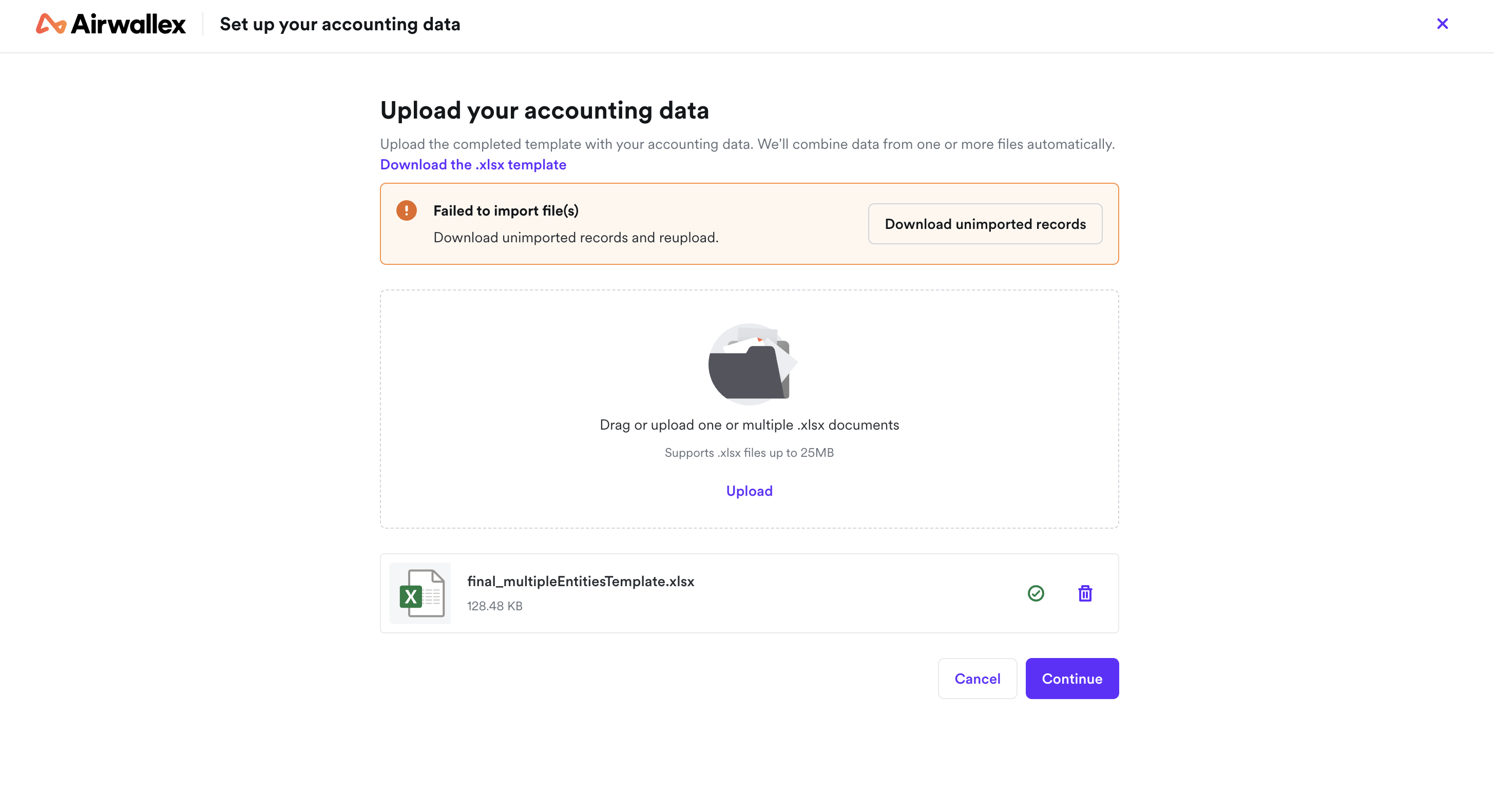Screen dimensions: 1494x812
Task: Click the orange warning exclamation icon
Action: (407, 211)
